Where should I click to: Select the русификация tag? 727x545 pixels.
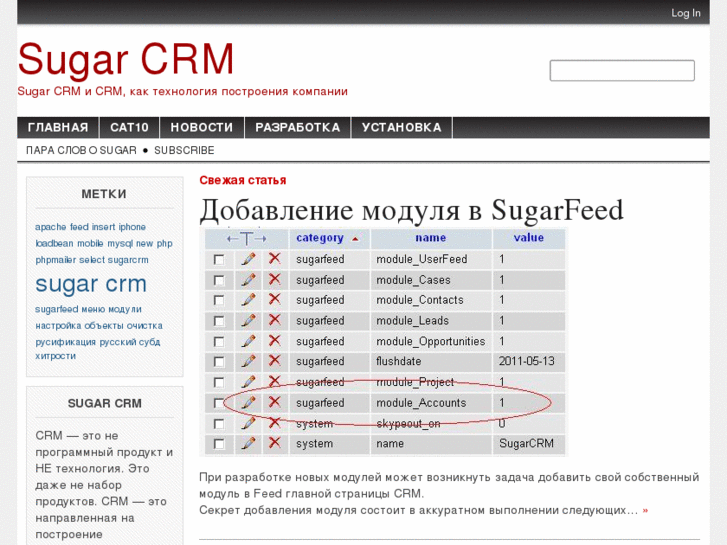(x=65, y=342)
